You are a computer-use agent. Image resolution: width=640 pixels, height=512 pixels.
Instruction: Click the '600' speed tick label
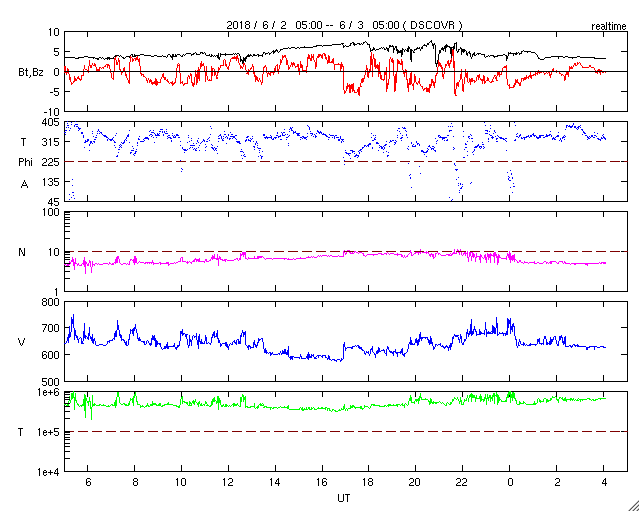(52, 355)
